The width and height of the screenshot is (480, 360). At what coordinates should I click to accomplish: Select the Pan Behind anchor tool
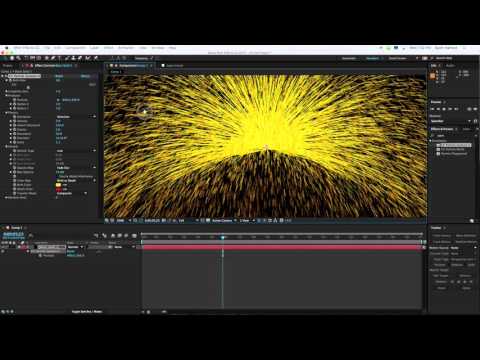tap(39, 58)
